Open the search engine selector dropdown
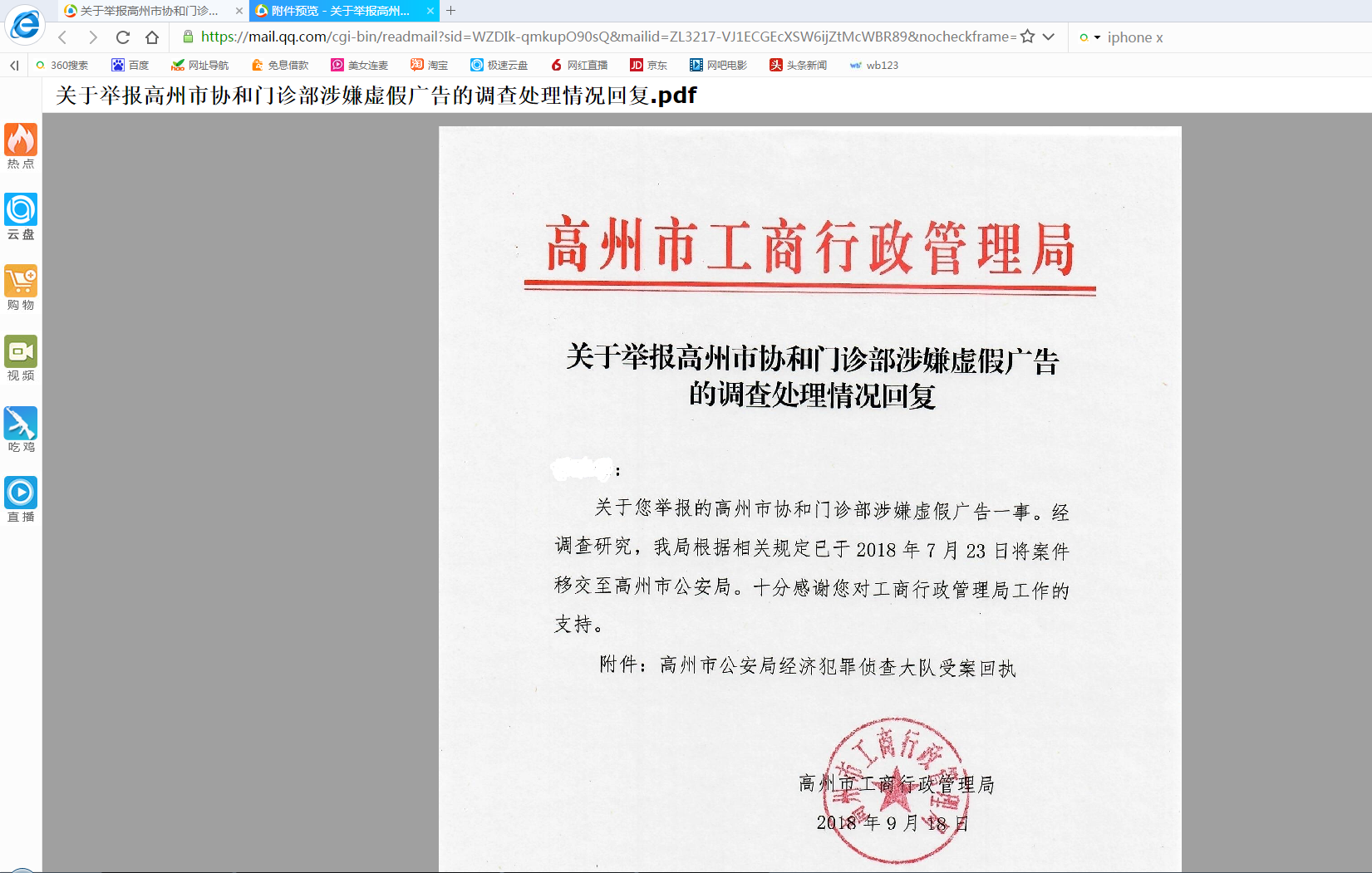The height and width of the screenshot is (873, 1372). coord(1089,37)
